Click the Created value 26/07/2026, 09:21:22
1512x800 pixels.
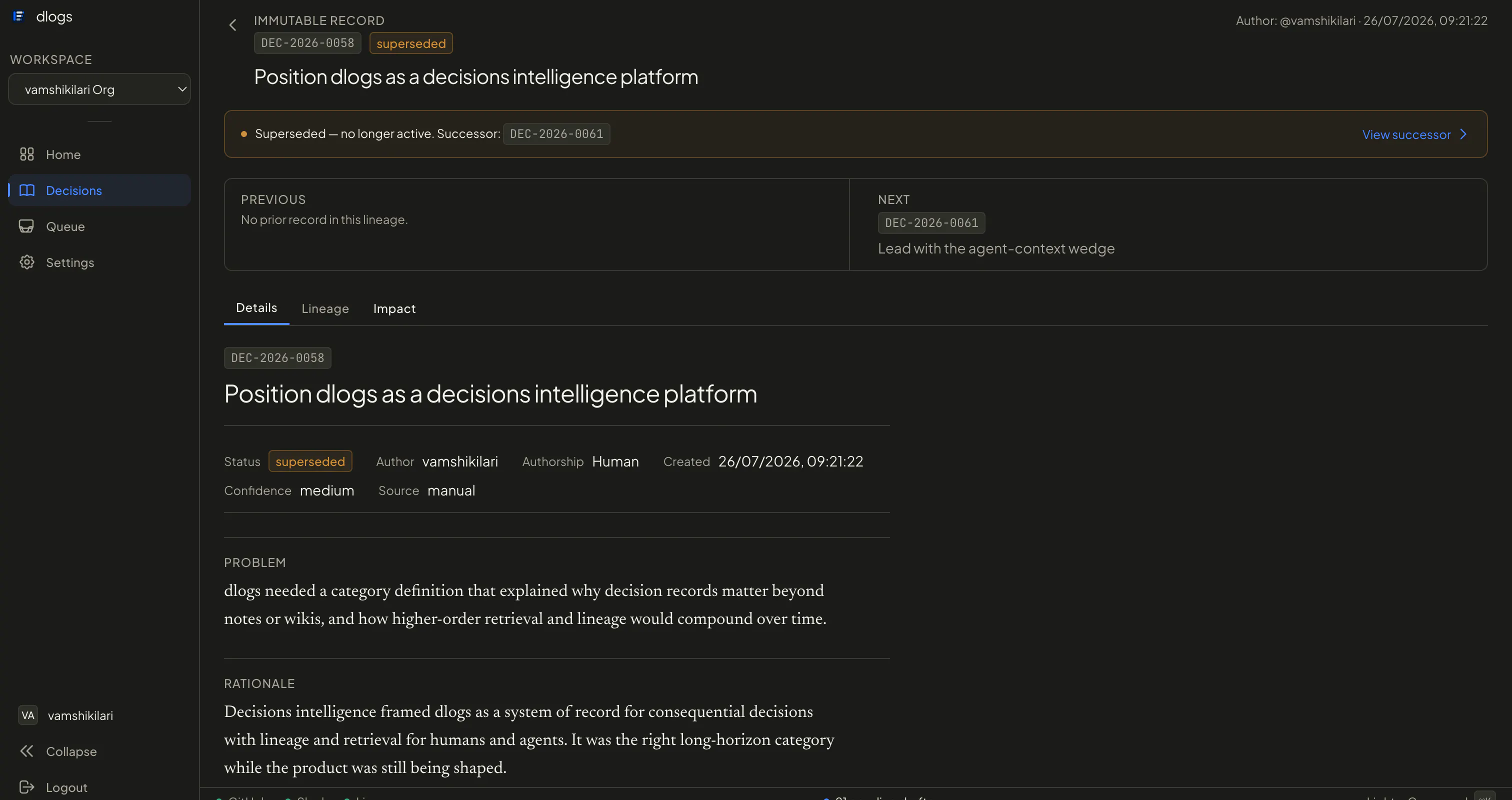pos(790,461)
